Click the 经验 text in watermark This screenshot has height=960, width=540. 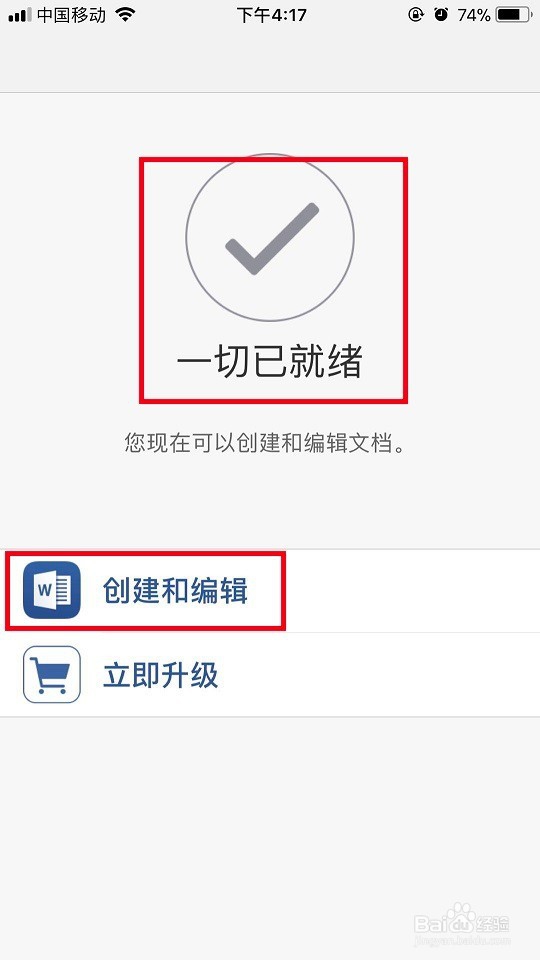click(492, 921)
